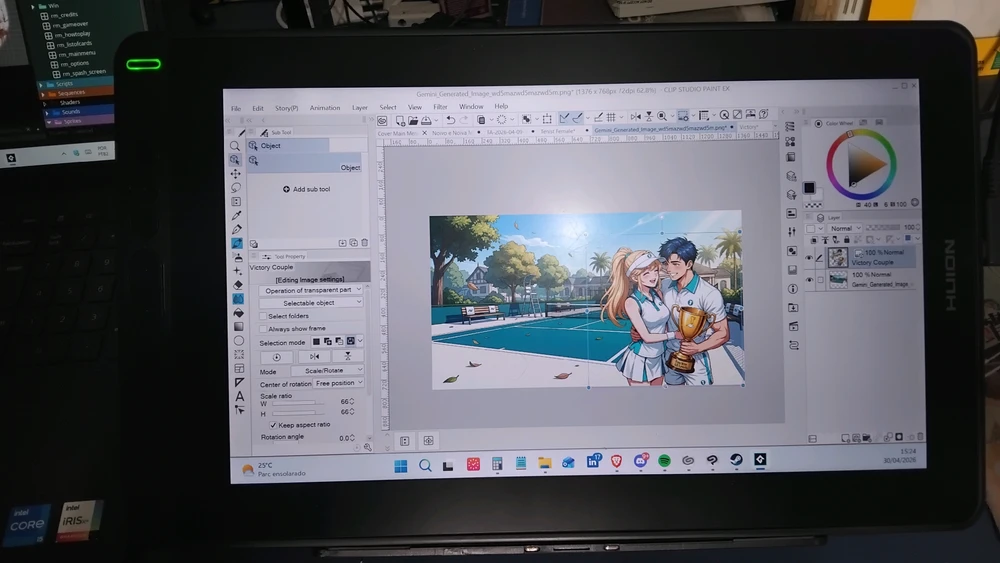The height and width of the screenshot is (563, 1000).
Task: Hide the Victory Couple layer via eye icon
Action: click(809, 258)
